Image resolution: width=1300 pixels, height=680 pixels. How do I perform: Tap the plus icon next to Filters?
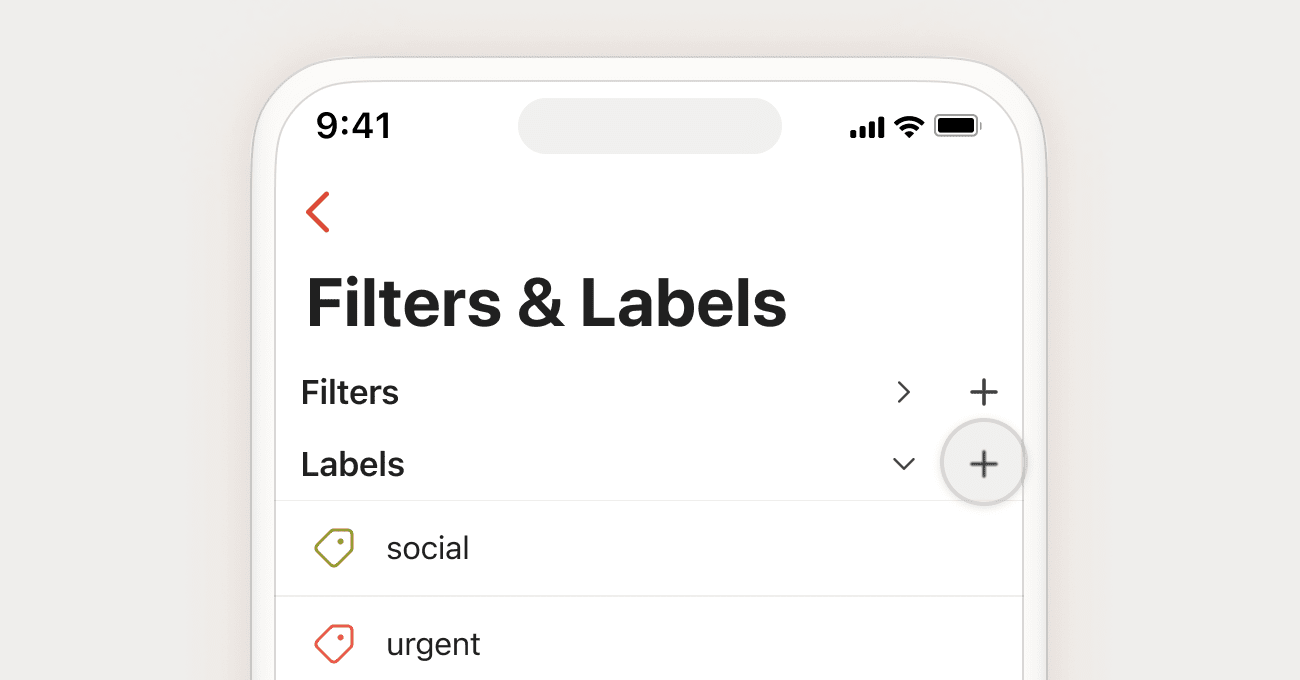pos(983,391)
